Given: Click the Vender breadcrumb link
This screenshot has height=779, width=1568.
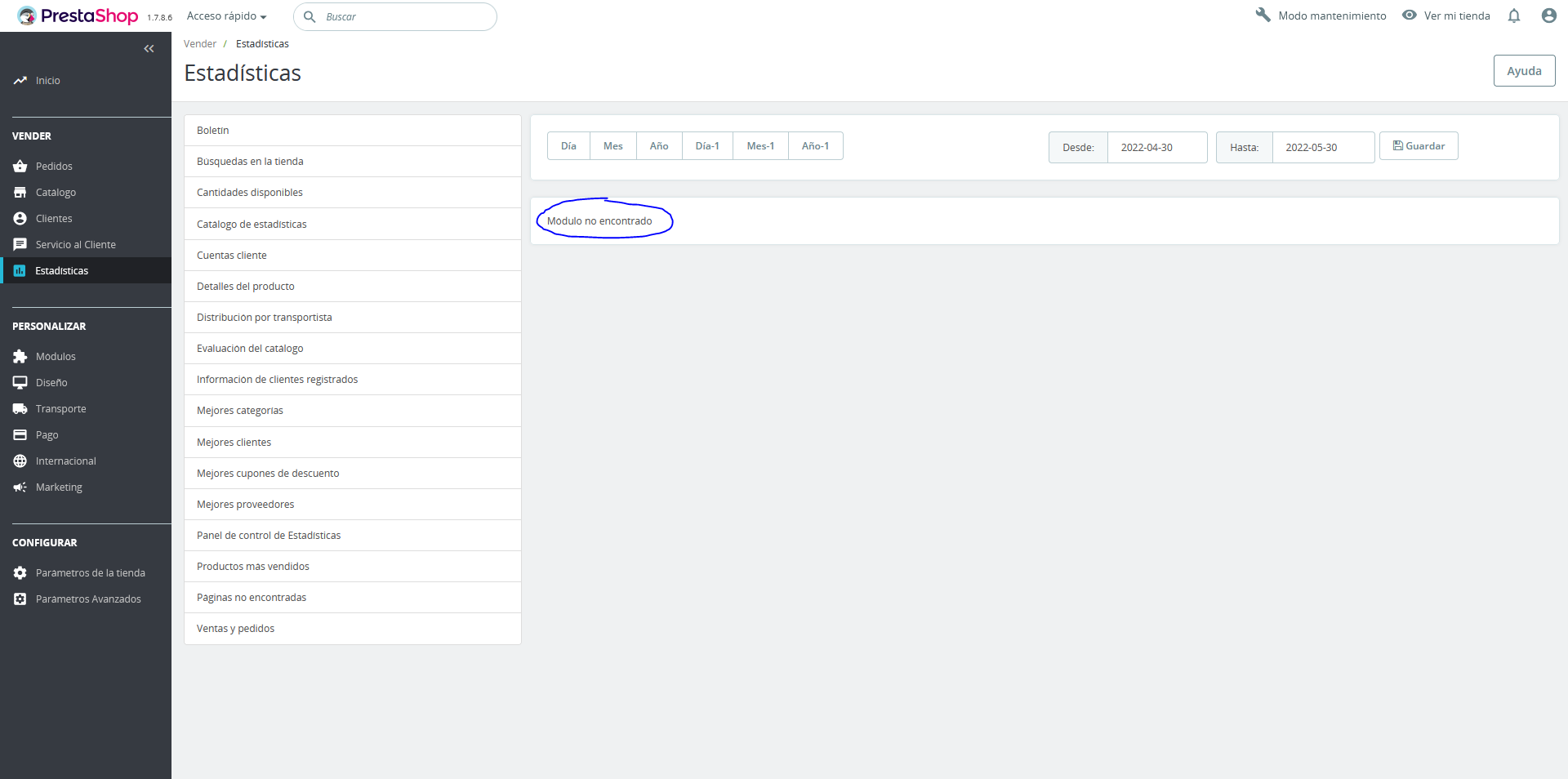Looking at the screenshot, I should point(200,44).
